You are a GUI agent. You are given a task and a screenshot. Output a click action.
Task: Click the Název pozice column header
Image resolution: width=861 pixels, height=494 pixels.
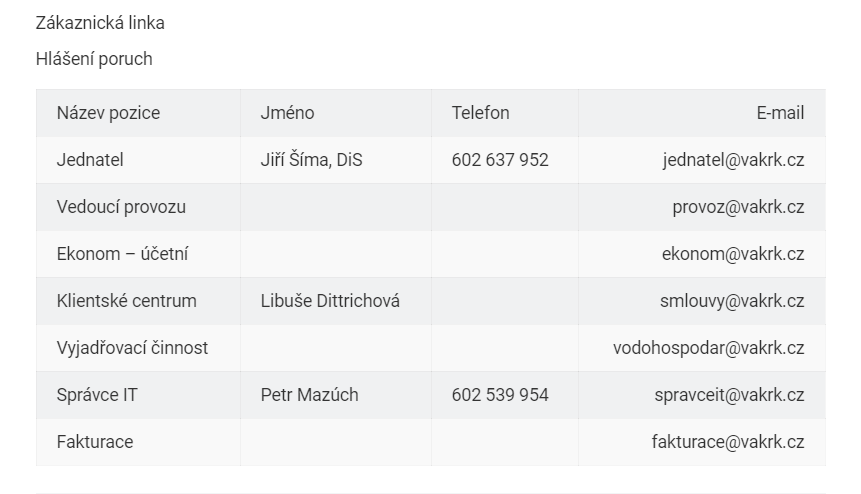108,113
